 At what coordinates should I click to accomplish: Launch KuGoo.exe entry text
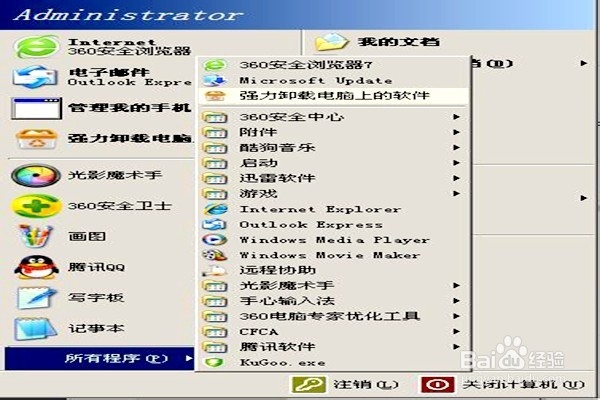pyautogui.click(x=282, y=362)
